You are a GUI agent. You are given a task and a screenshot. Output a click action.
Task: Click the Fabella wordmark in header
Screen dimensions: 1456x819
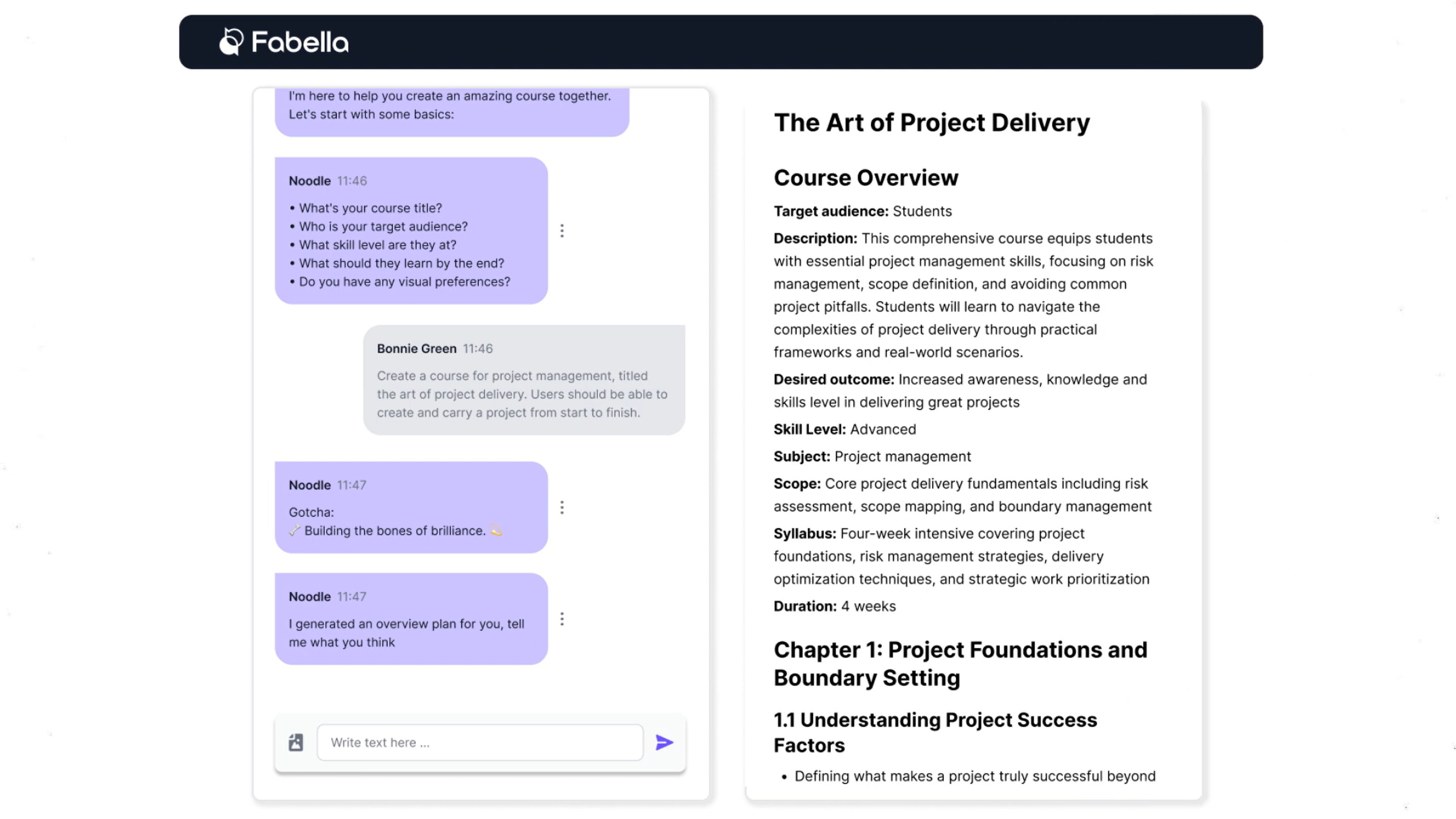(x=299, y=42)
